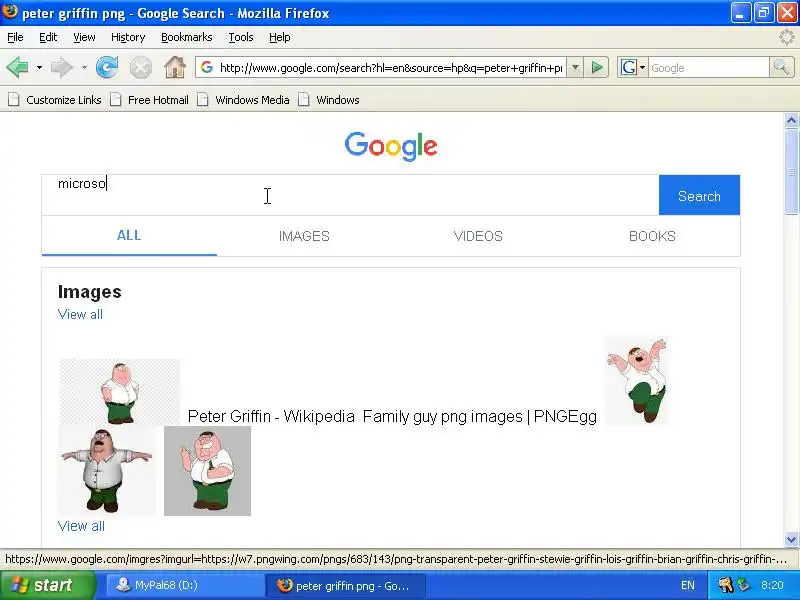
Task: Click the toolbar Google search field
Action: [708, 67]
